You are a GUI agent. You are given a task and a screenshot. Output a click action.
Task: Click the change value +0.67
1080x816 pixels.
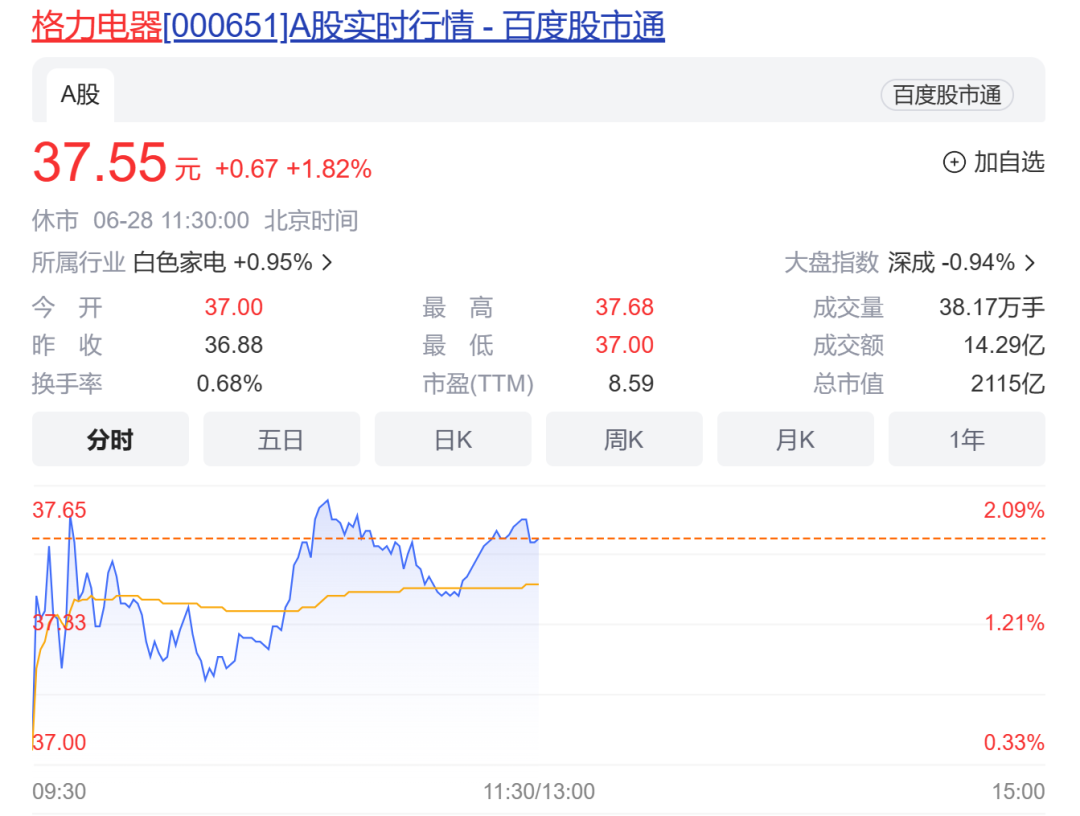[247, 169]
